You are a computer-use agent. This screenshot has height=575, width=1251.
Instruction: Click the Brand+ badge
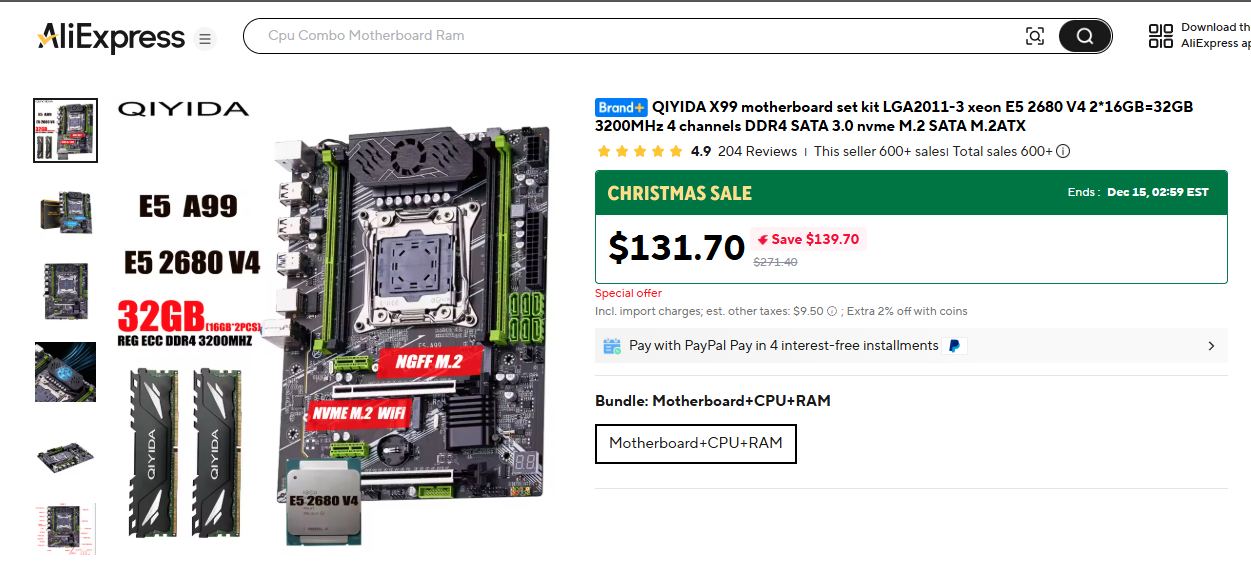(621, 107)
